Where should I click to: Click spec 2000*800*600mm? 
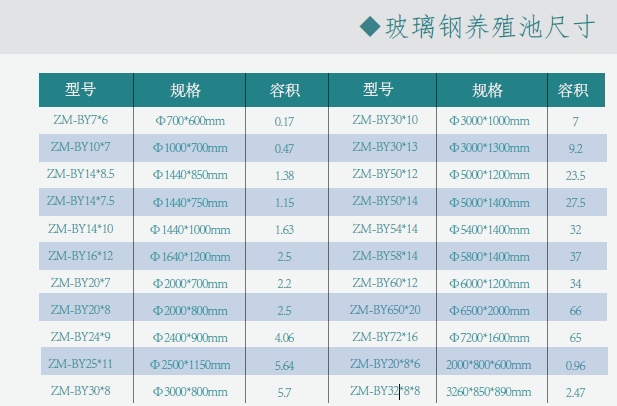(488, 365)
